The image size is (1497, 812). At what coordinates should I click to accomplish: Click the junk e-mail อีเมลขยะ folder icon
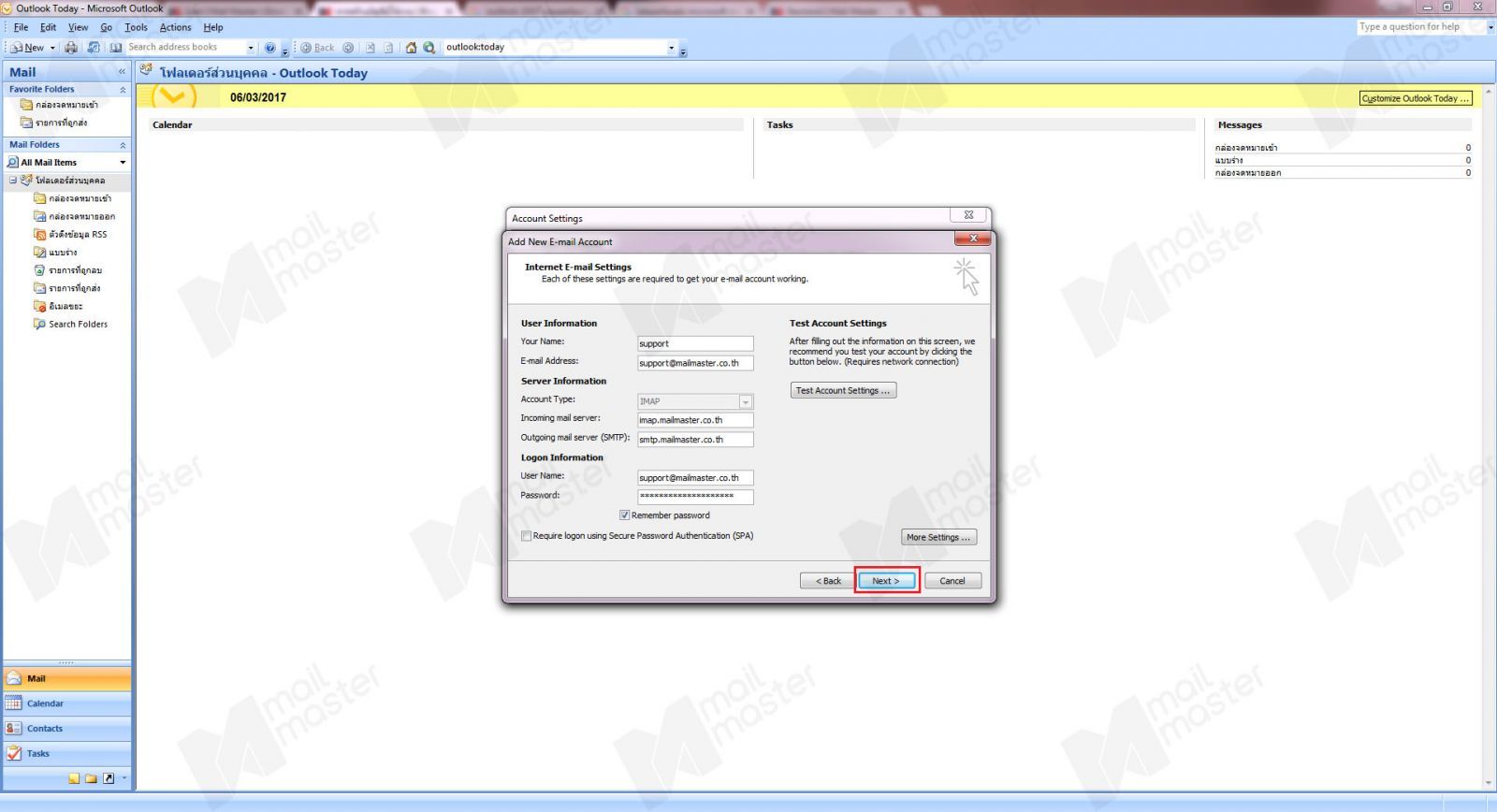pyautogui.click(x=39, y=306)
